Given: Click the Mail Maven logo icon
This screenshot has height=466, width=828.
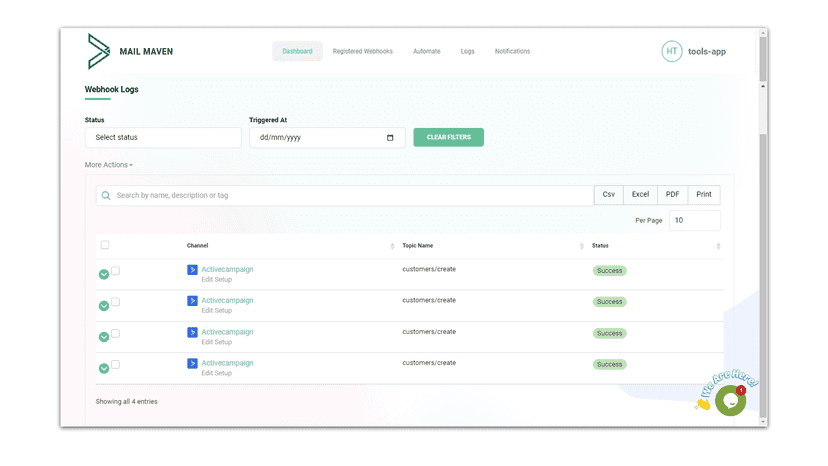Looking at the screenshot, I should (x=99, y=51).
